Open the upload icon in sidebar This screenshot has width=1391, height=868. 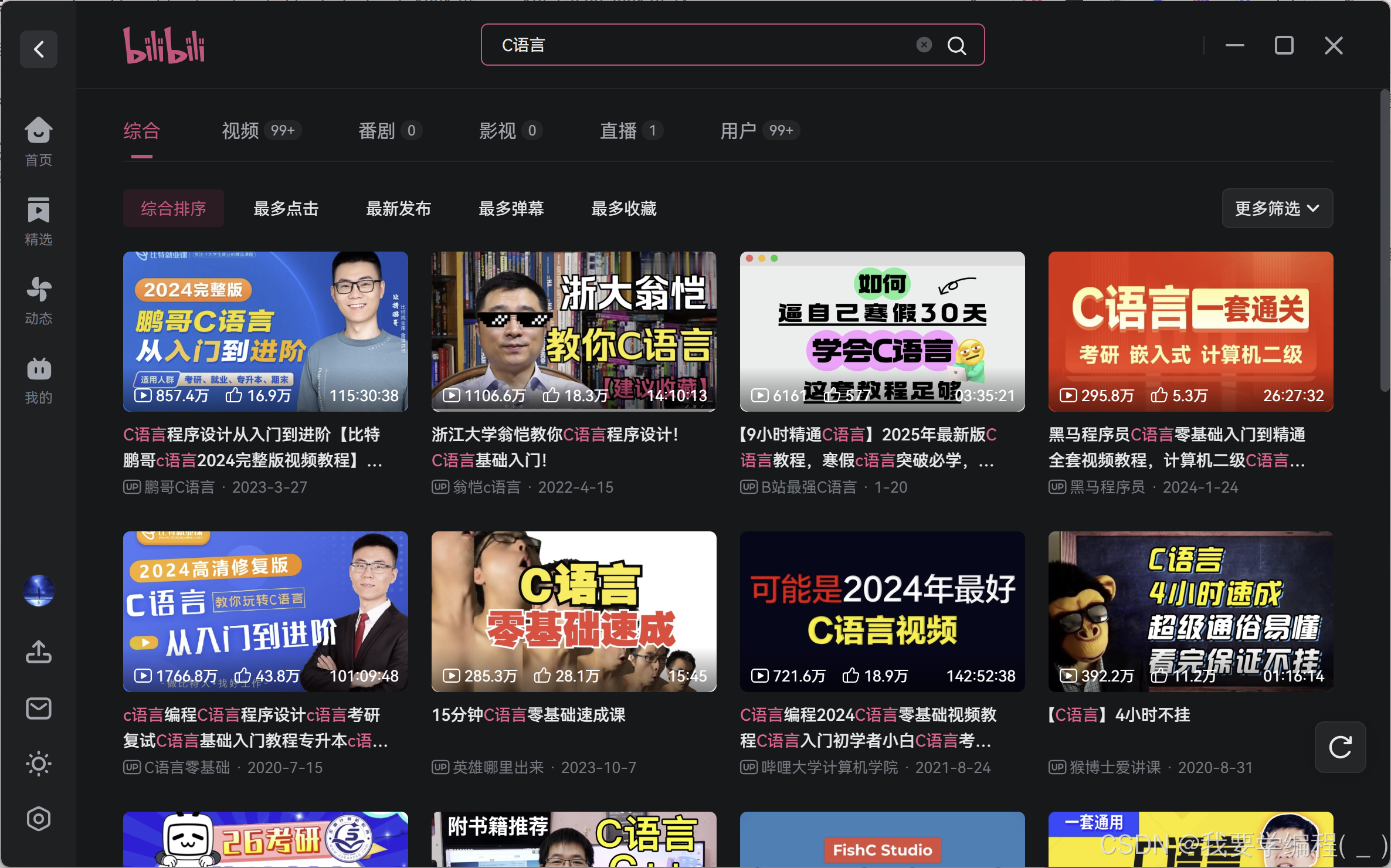tap(39, 652)
